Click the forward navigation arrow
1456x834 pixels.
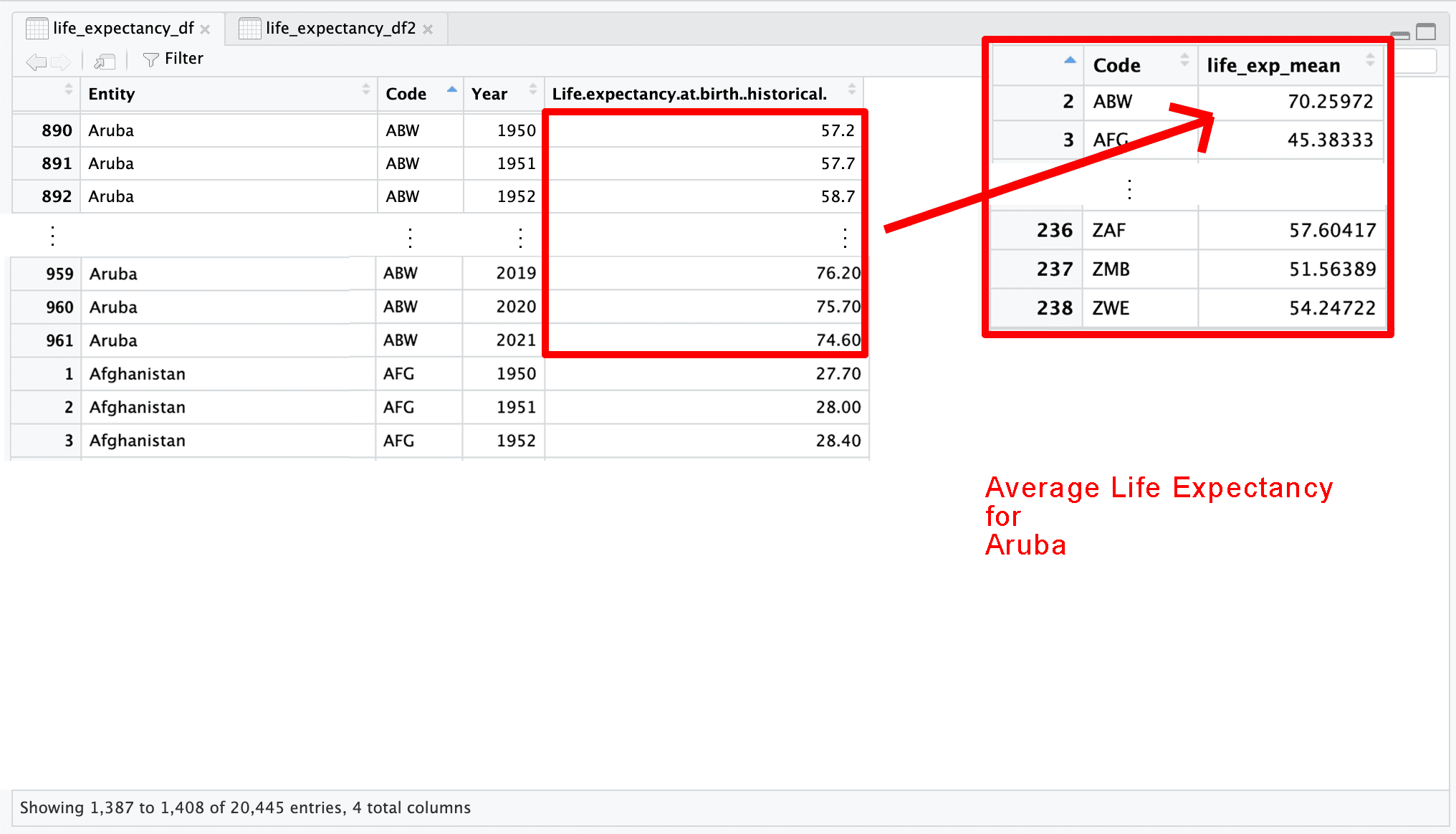[62, 62]
